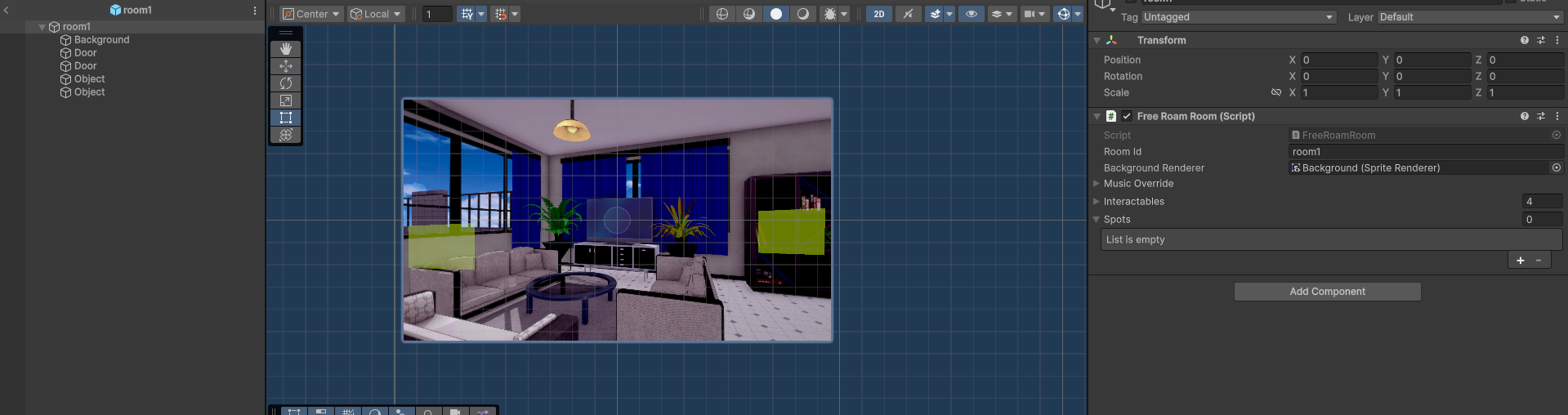This screenshot has height=415, width=1568.
Task: Open grid snapping options dropdown arrow
Action: (x=481, y=14)
